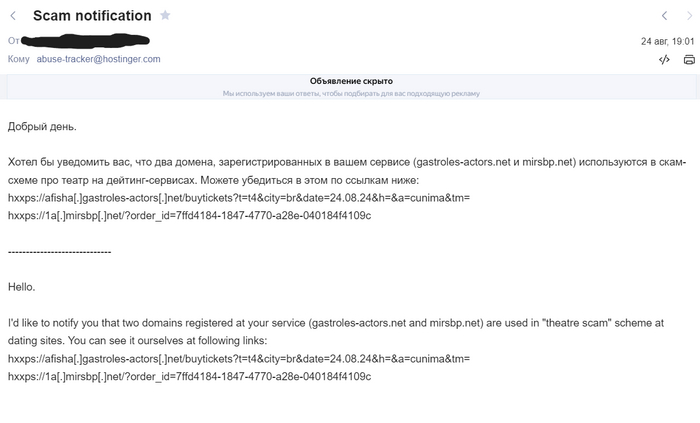Viewport: 700px width, 423px height.
Task: Click the redacted sender name
Action: click(x=85, y=41)
